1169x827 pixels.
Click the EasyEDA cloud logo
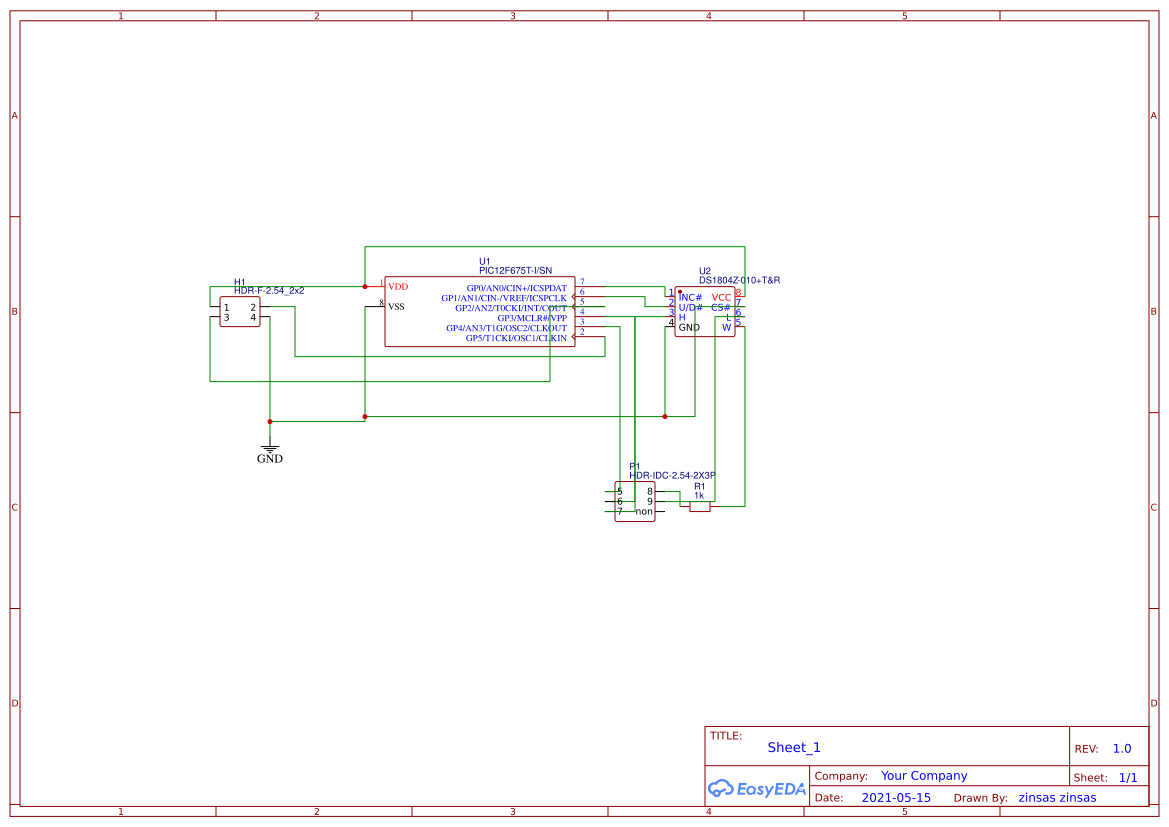click(722, 789)
